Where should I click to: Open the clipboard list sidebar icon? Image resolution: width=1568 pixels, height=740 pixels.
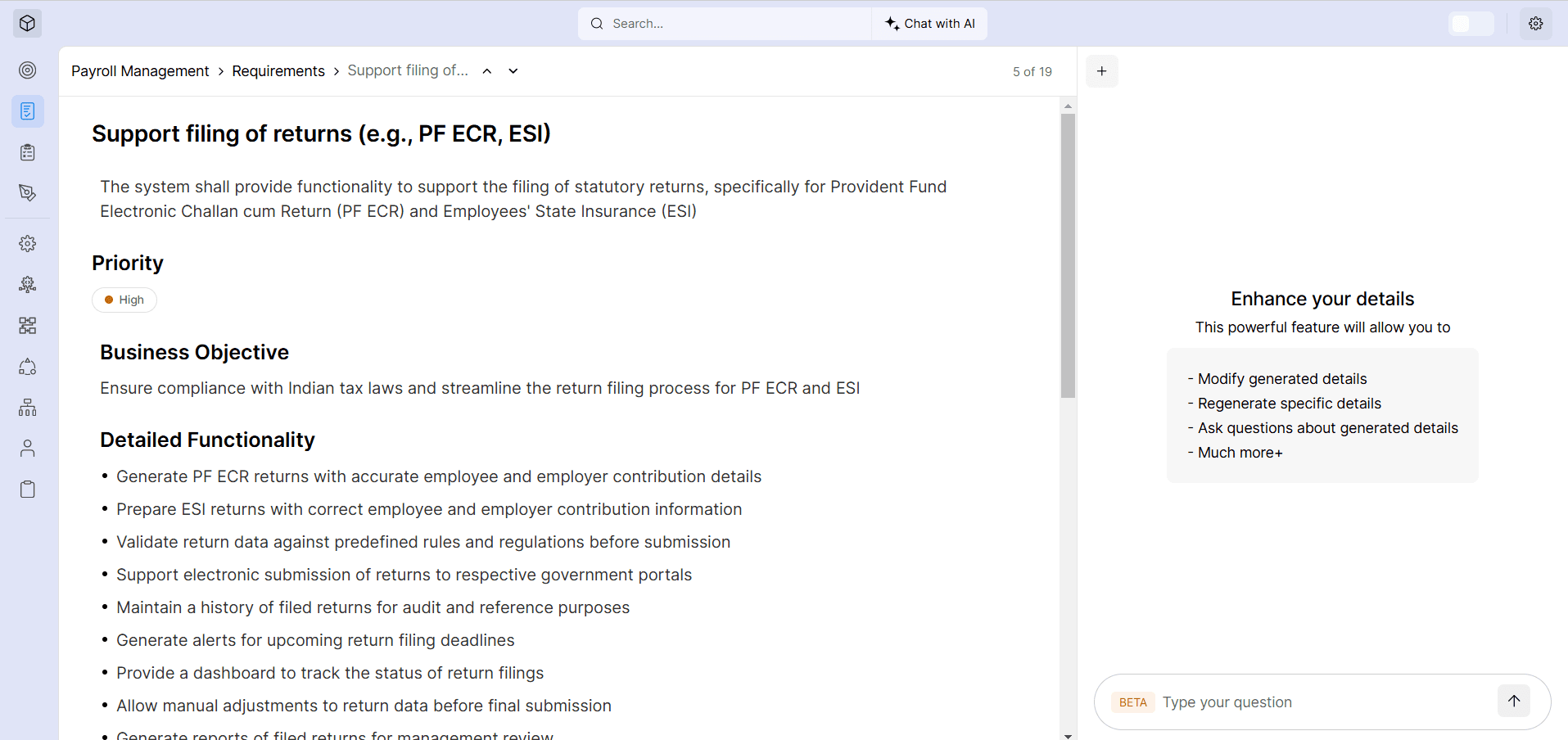click(27, 152)
